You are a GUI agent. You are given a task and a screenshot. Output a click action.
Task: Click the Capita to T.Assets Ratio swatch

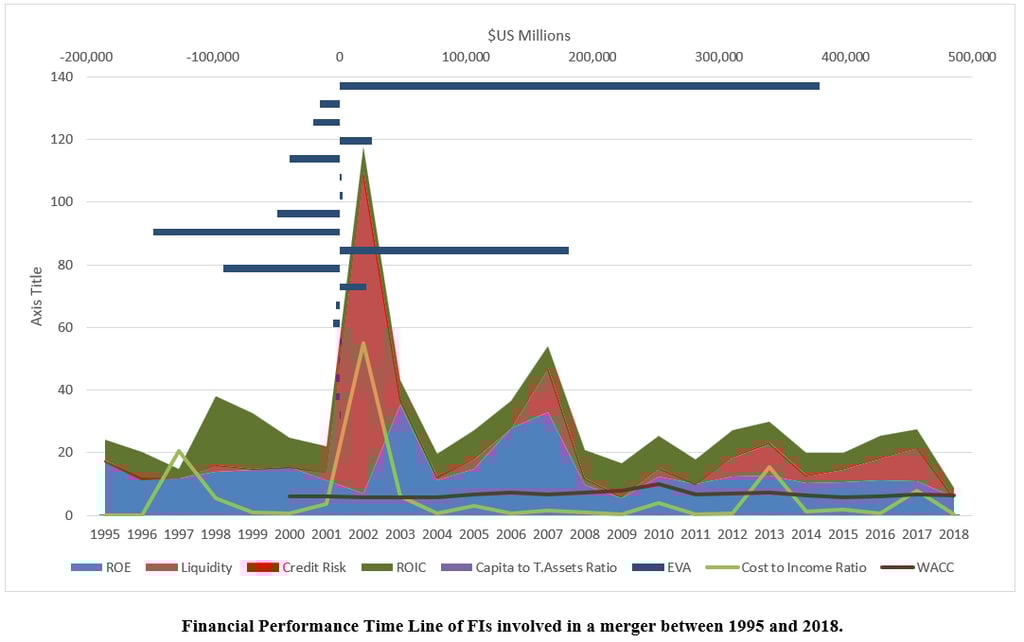click(456, 567)
